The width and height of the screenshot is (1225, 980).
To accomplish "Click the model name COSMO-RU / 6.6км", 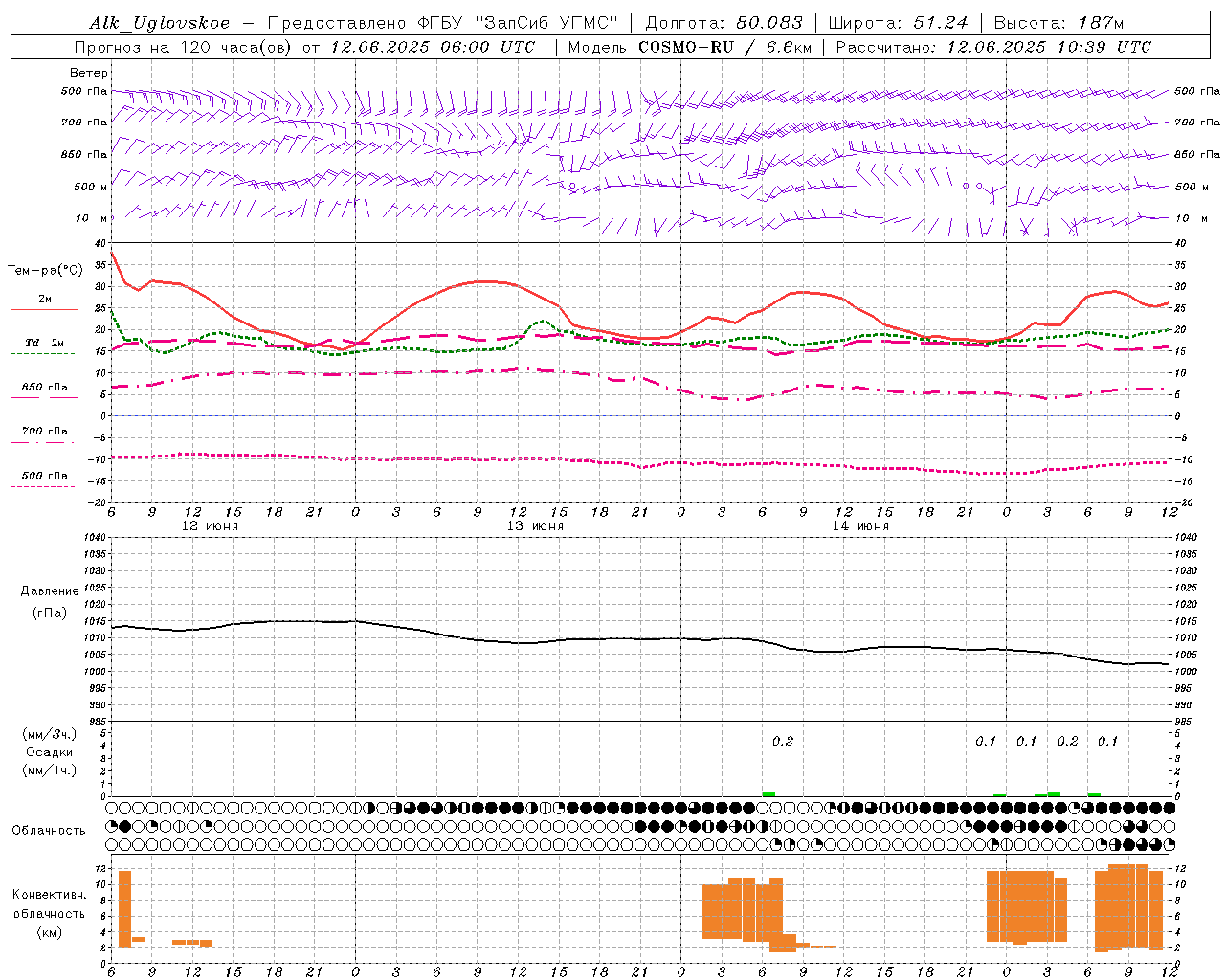I will click(724, 47).
